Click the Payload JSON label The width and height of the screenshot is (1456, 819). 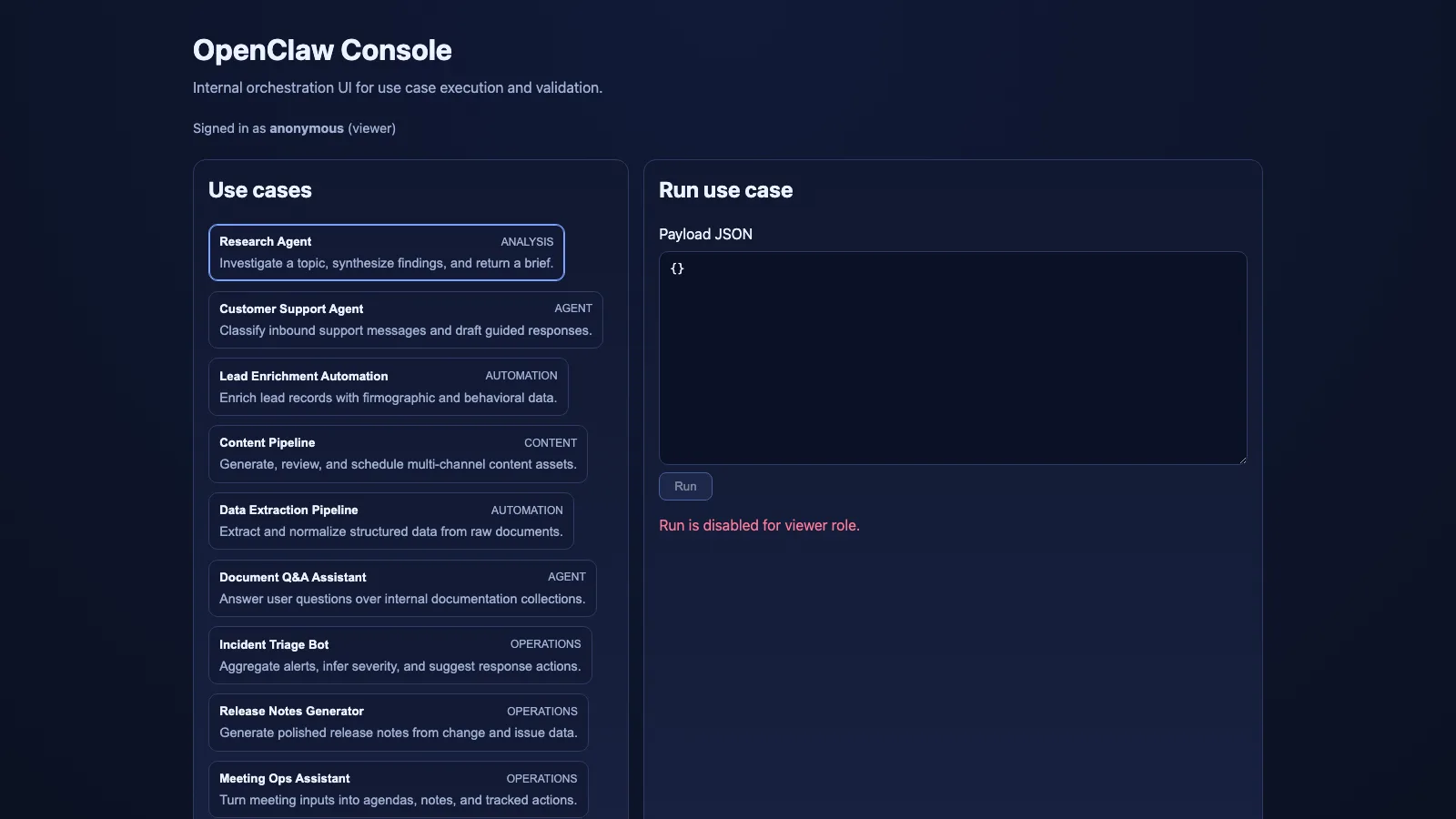coord(705,234)
